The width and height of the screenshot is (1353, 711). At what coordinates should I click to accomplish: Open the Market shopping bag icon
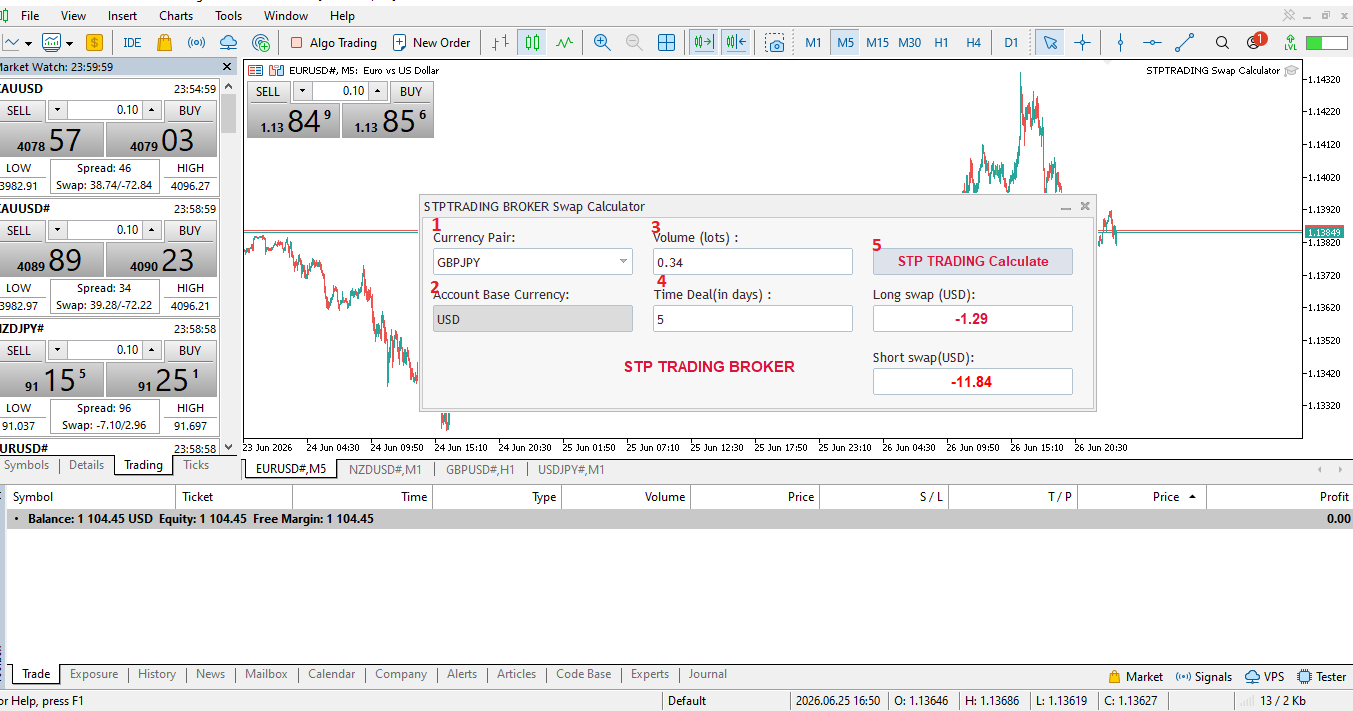pos(165,43)
